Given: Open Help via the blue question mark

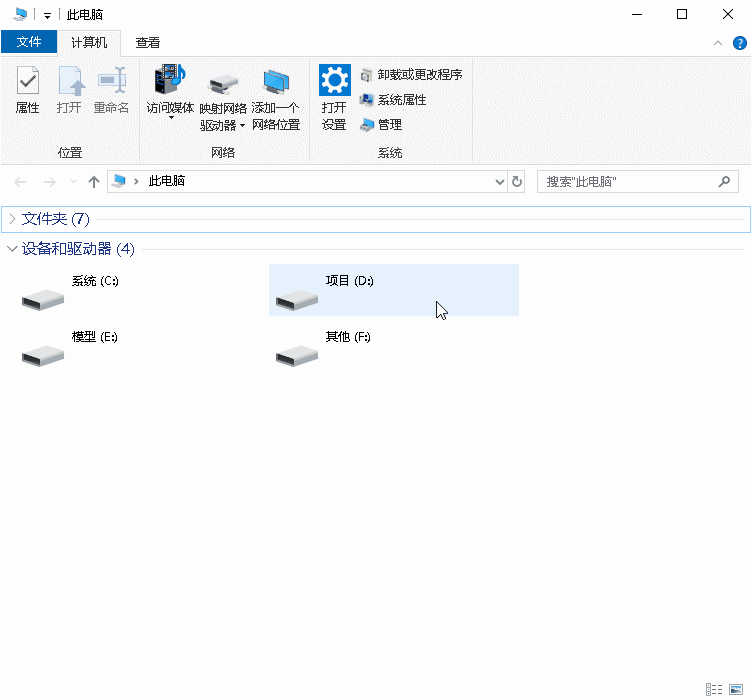Looking at the screenshot, I should pyautogui.click(x=740, y=43).
